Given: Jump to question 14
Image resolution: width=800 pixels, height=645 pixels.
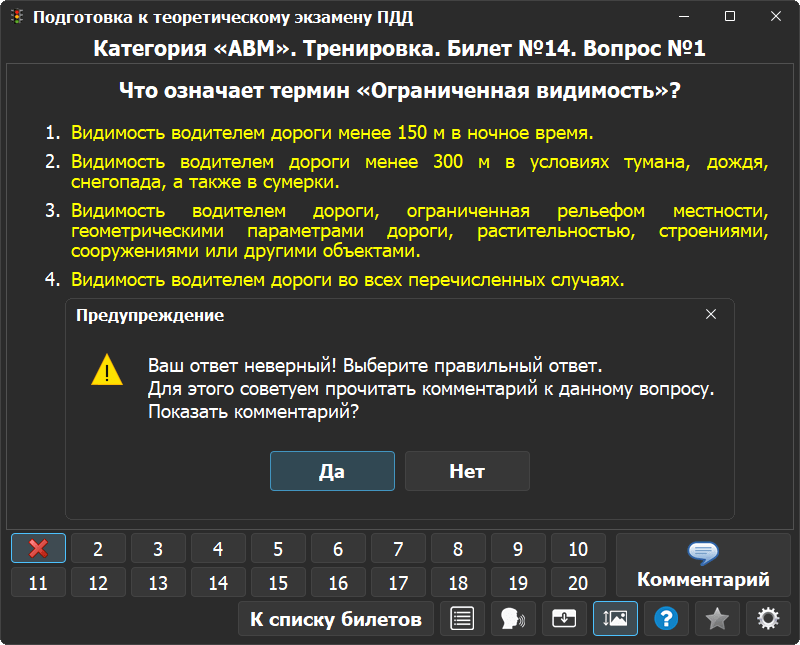Looking at the screenshot, I should click(x=218, y=582).
